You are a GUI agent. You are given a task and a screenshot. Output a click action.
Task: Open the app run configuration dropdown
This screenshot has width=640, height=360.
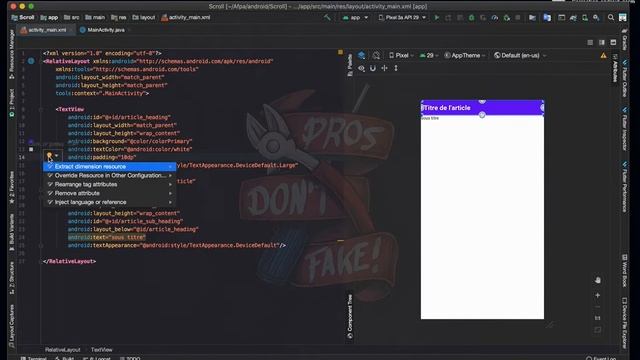click(x=356, y=18)
